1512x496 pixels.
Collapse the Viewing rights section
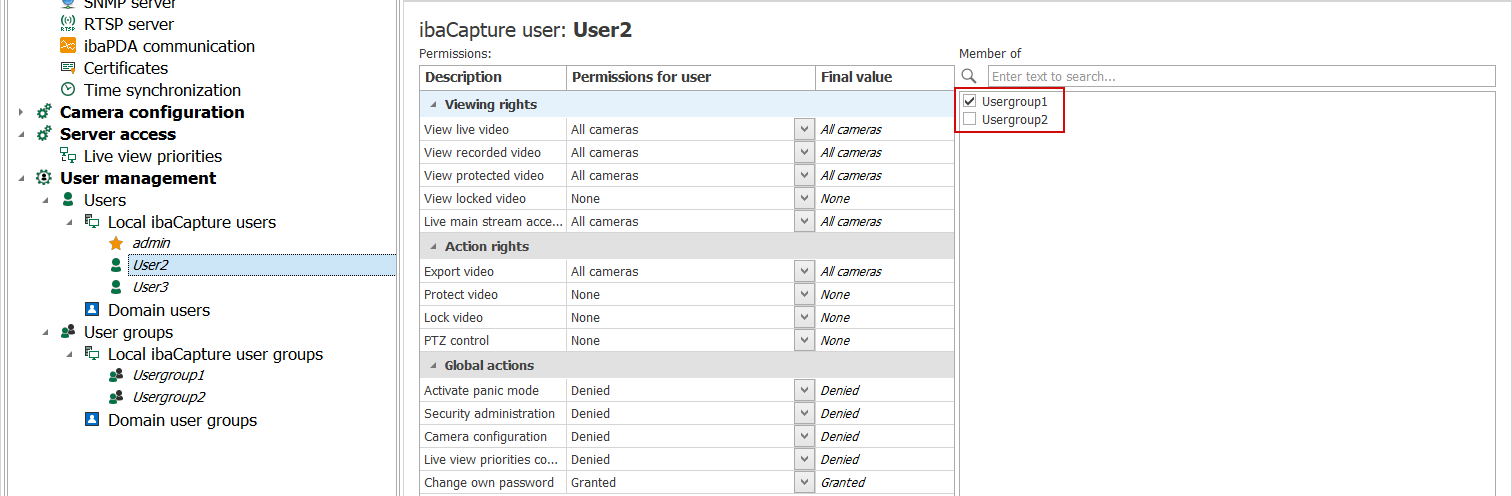tap(433, 104)
